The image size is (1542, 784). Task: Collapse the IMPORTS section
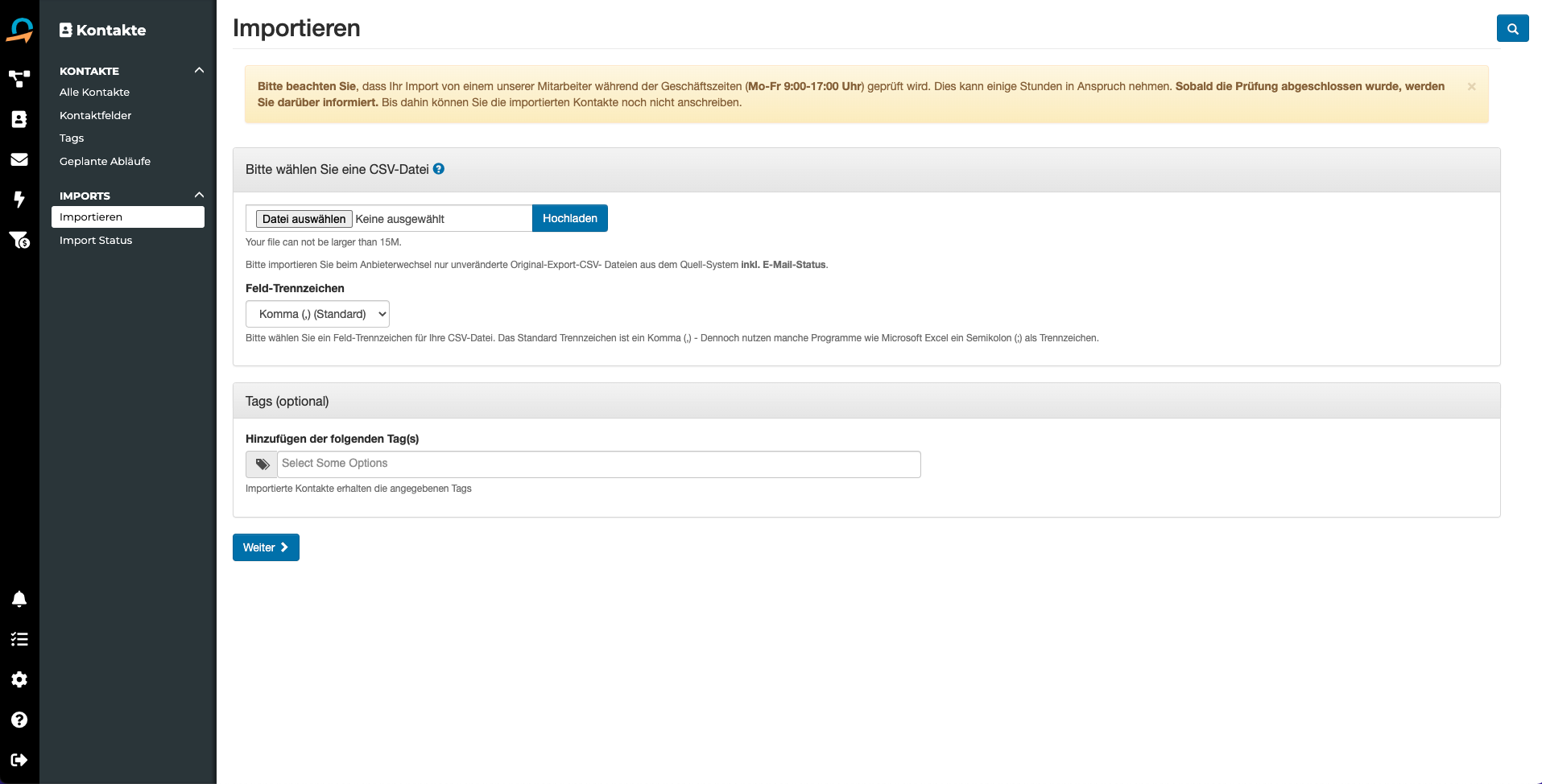click(199, 195)
